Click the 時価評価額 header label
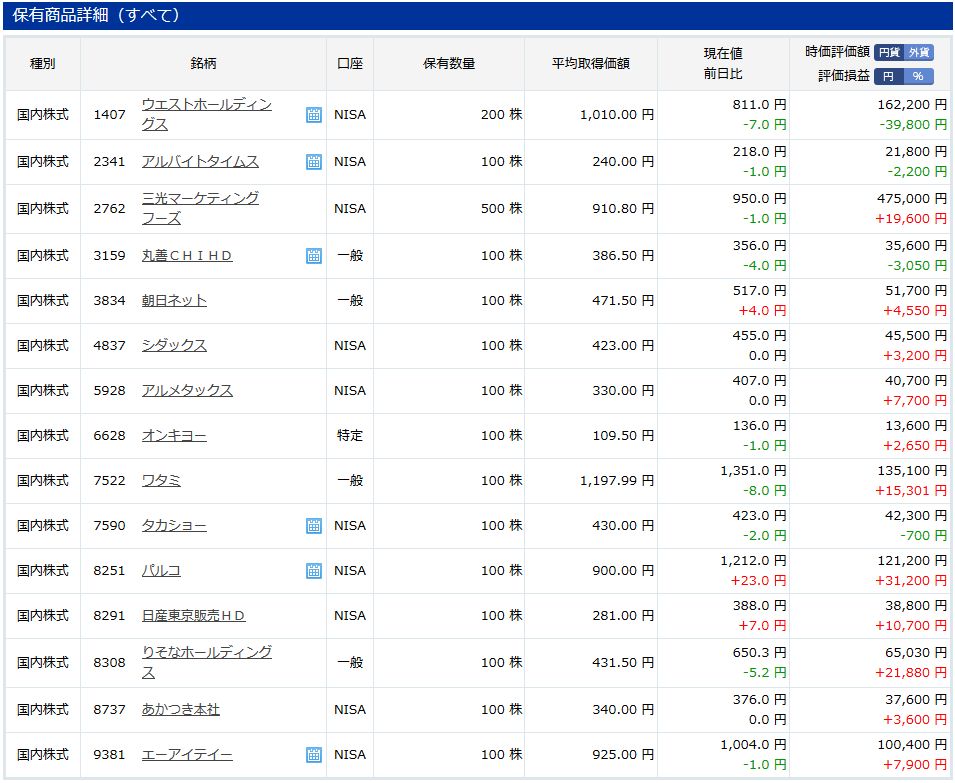 point(837,52)
